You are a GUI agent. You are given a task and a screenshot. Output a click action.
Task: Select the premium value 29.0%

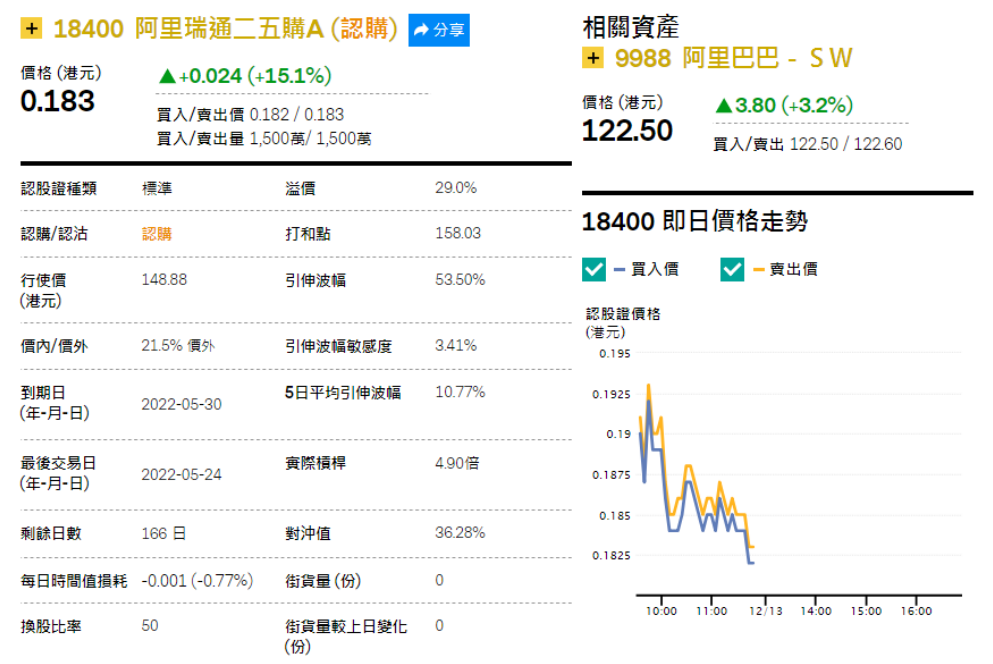point(456,188)
